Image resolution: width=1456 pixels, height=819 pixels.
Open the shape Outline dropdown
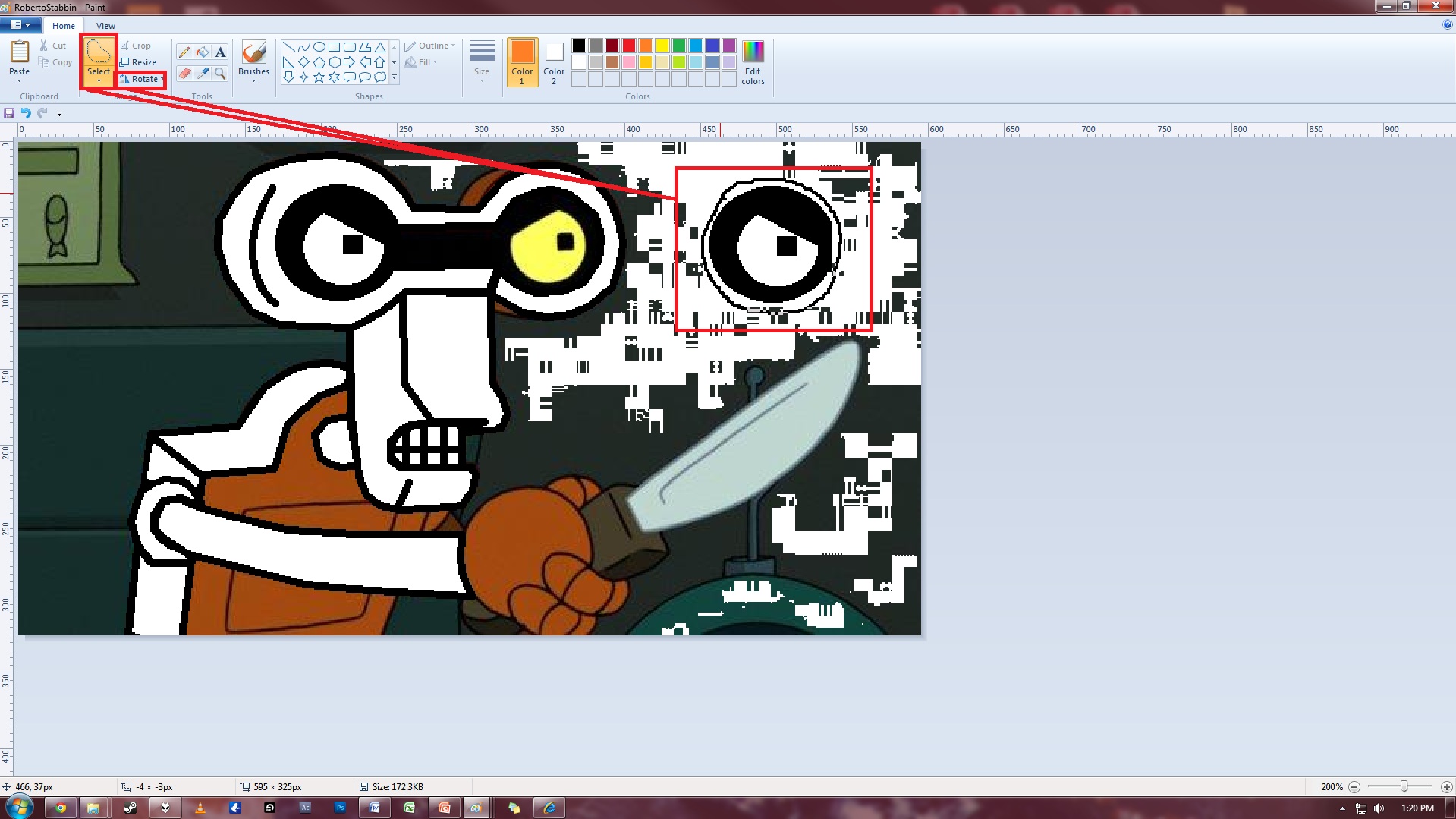pos(430,46)
